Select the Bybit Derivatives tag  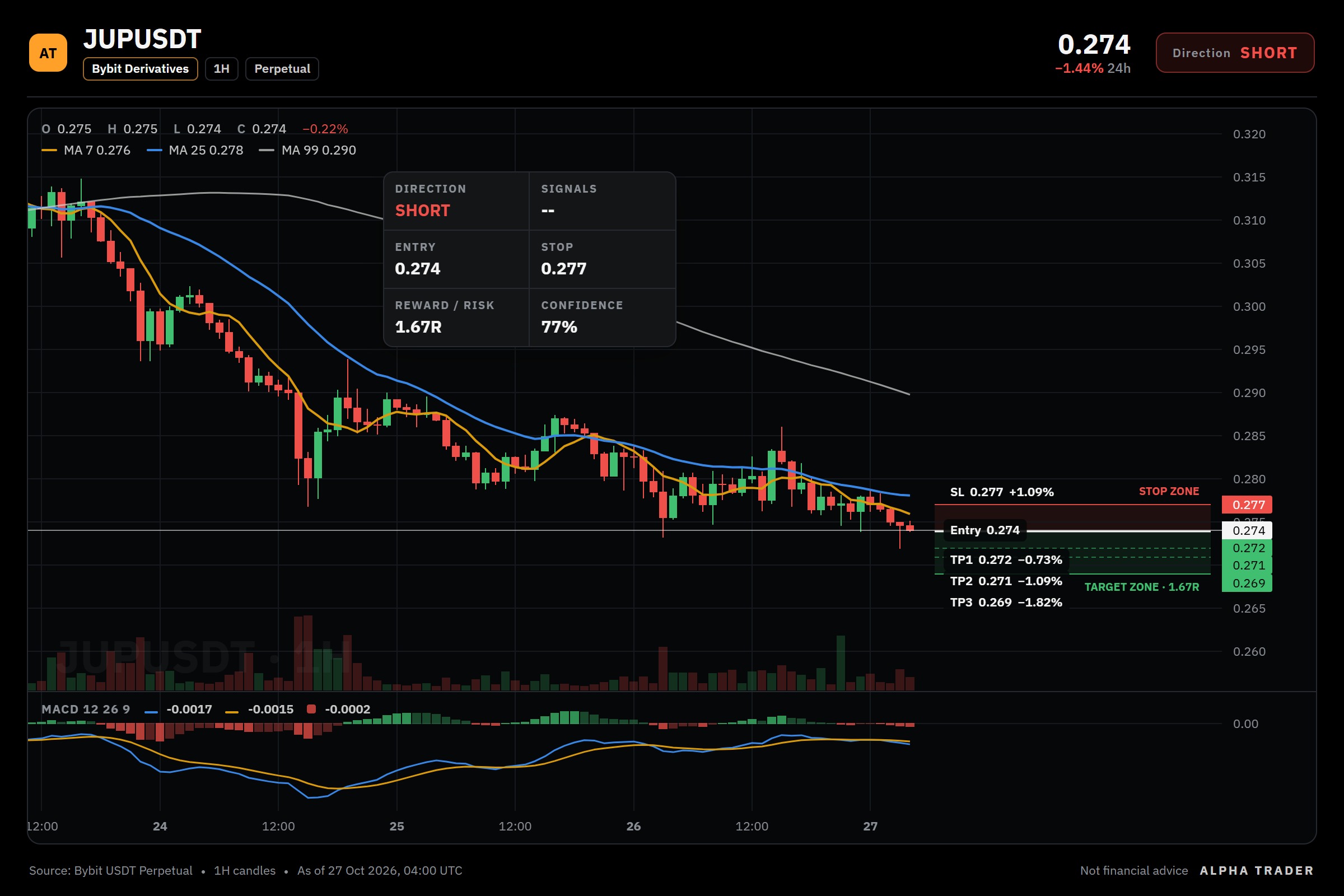(140, 68)
